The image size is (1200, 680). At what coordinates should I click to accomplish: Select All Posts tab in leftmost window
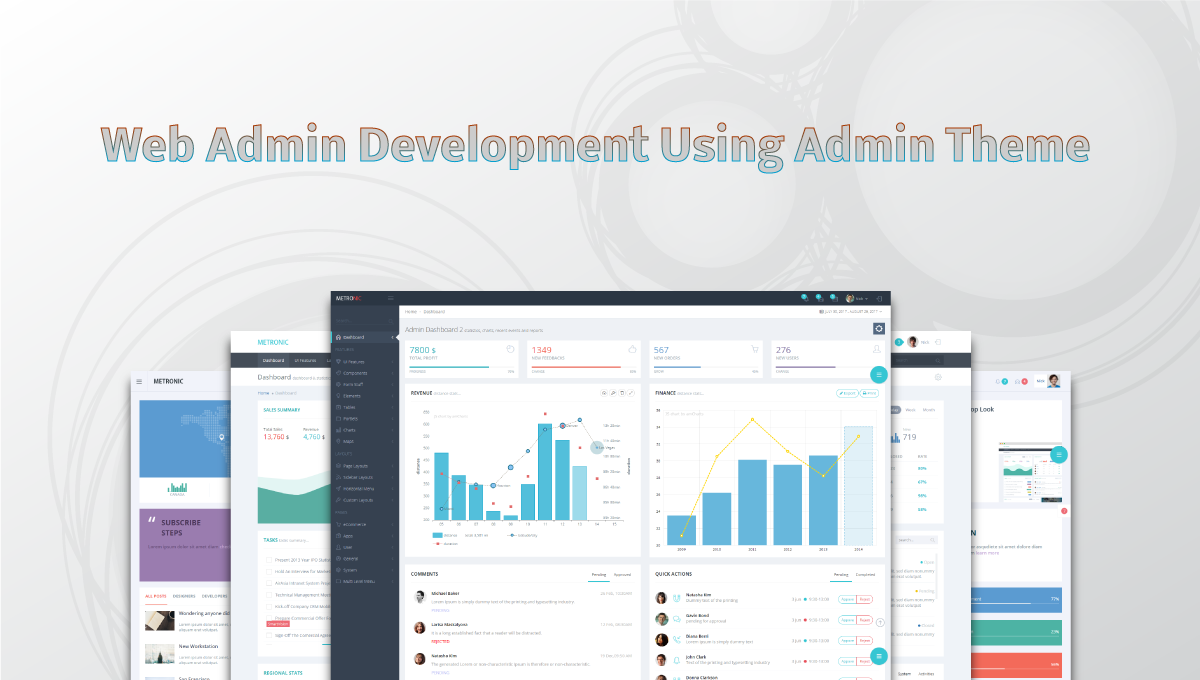coord(156,596)
